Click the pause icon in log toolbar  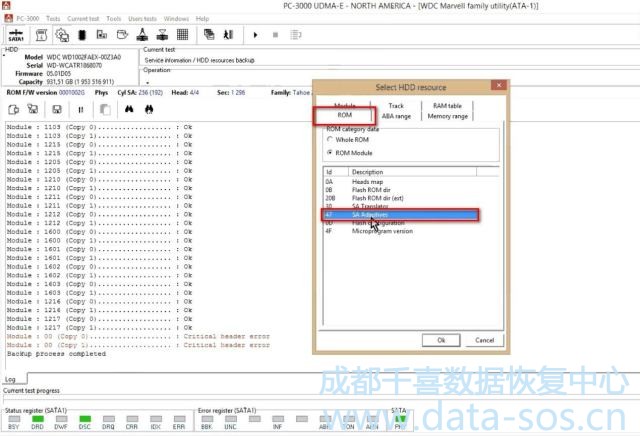click(x=79, y=108)
